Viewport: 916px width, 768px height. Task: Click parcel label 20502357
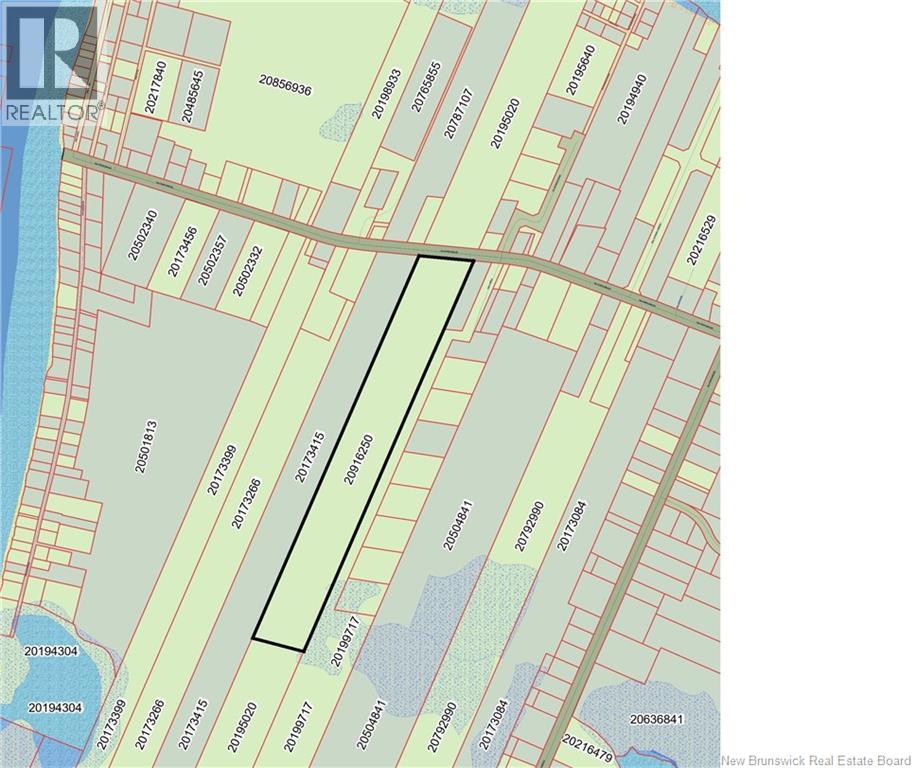tap(212, 259)
